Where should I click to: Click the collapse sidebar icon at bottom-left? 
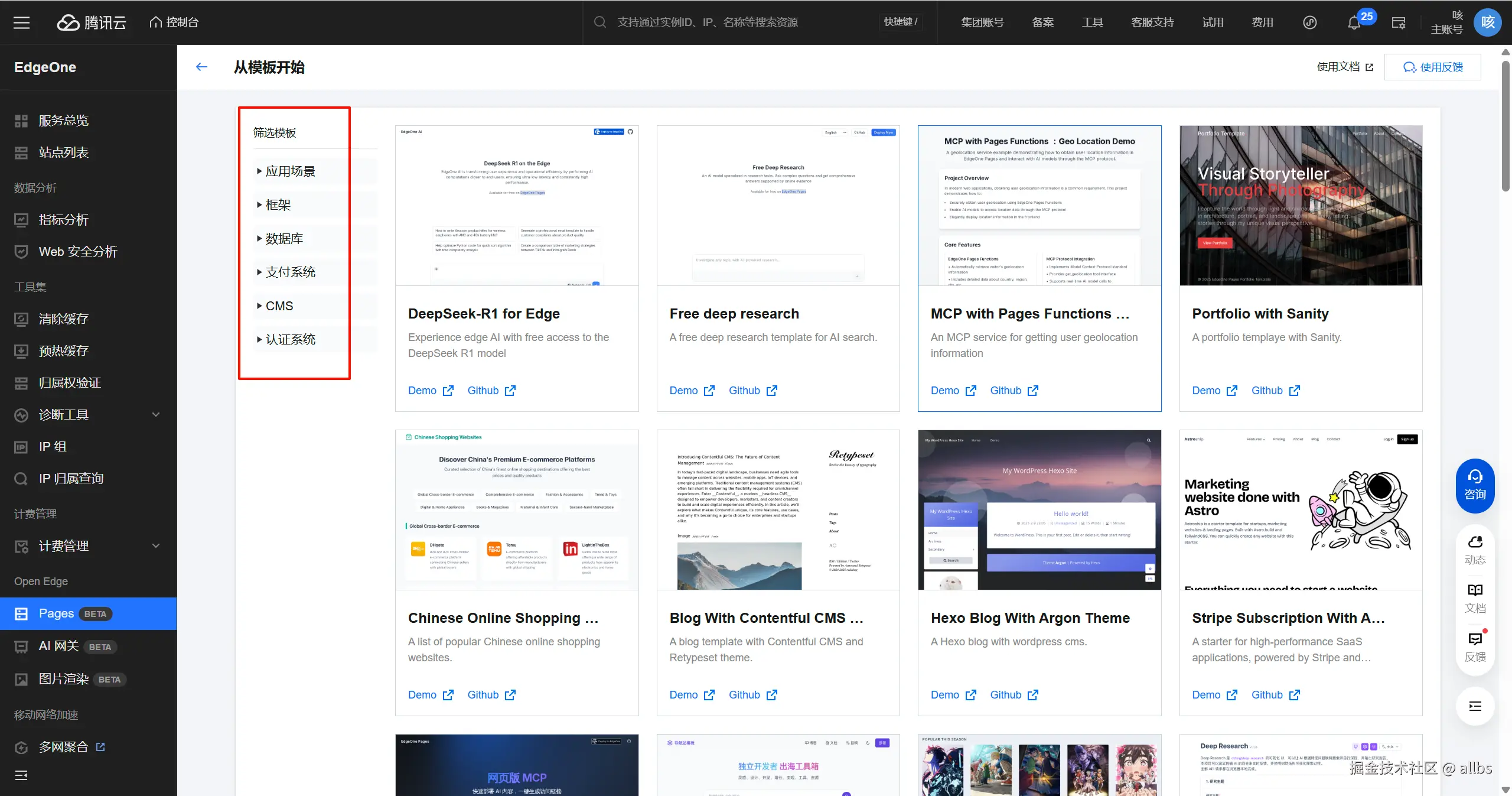21,775
